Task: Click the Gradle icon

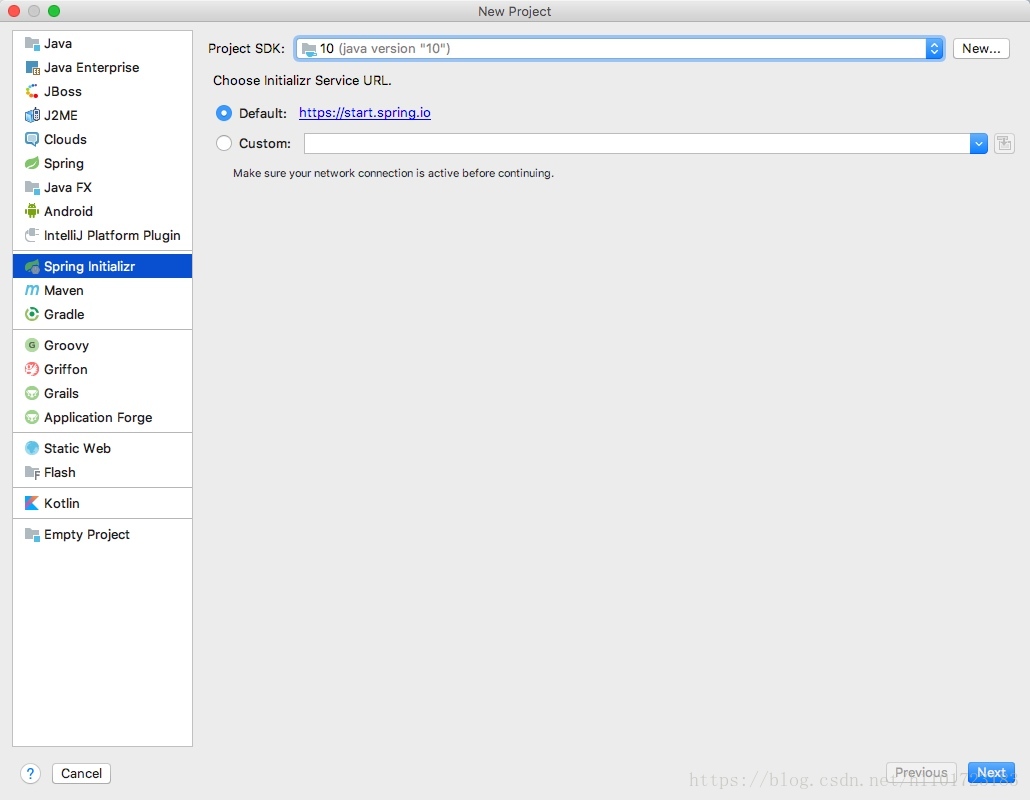Action: tap(32, 314)
